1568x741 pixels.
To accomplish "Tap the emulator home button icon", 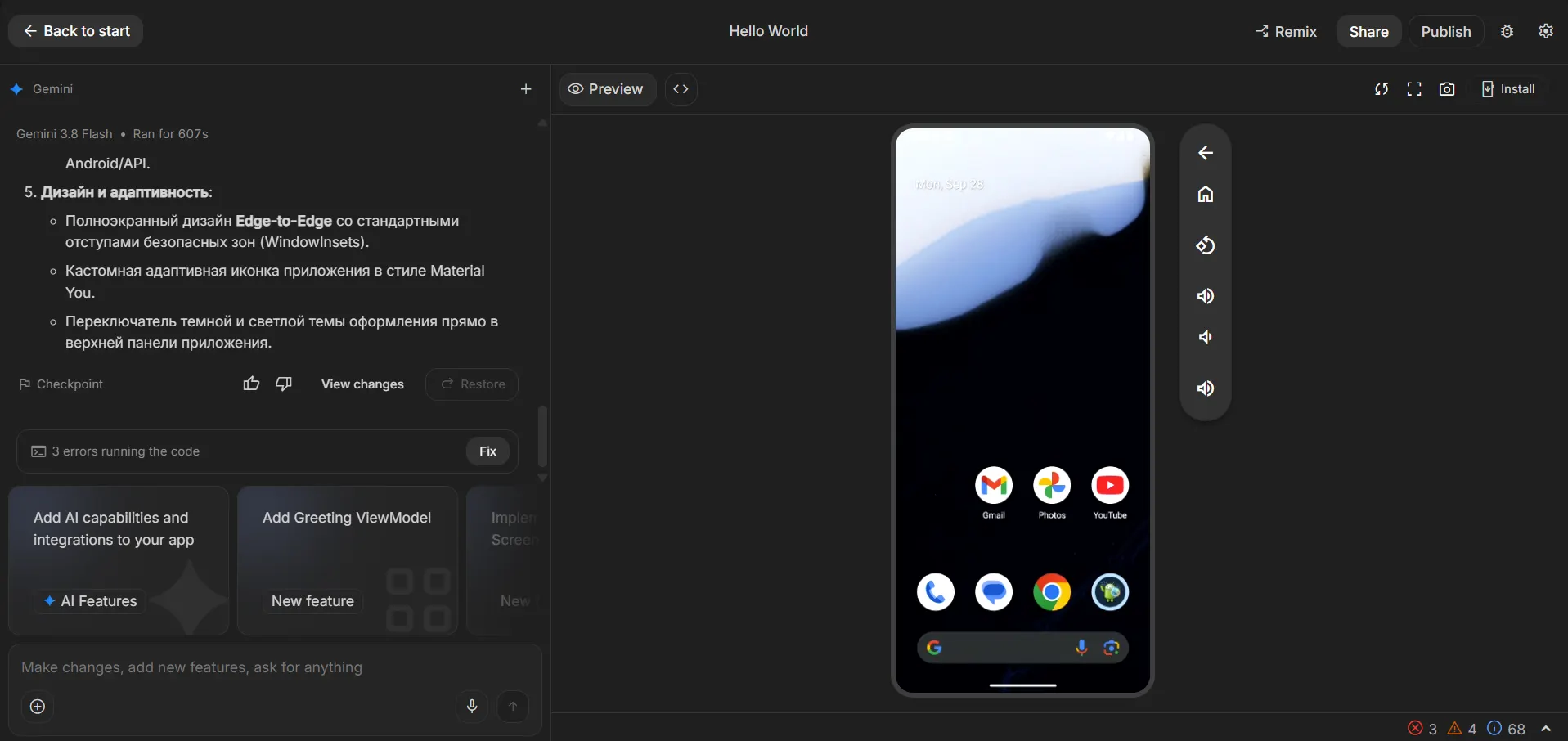I will click(1205, 195).
